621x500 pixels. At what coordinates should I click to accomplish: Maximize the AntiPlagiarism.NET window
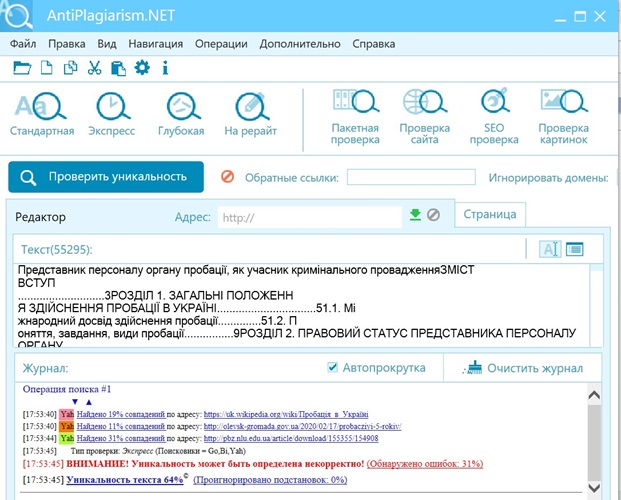pyautogui.click(x=580, y=17)
